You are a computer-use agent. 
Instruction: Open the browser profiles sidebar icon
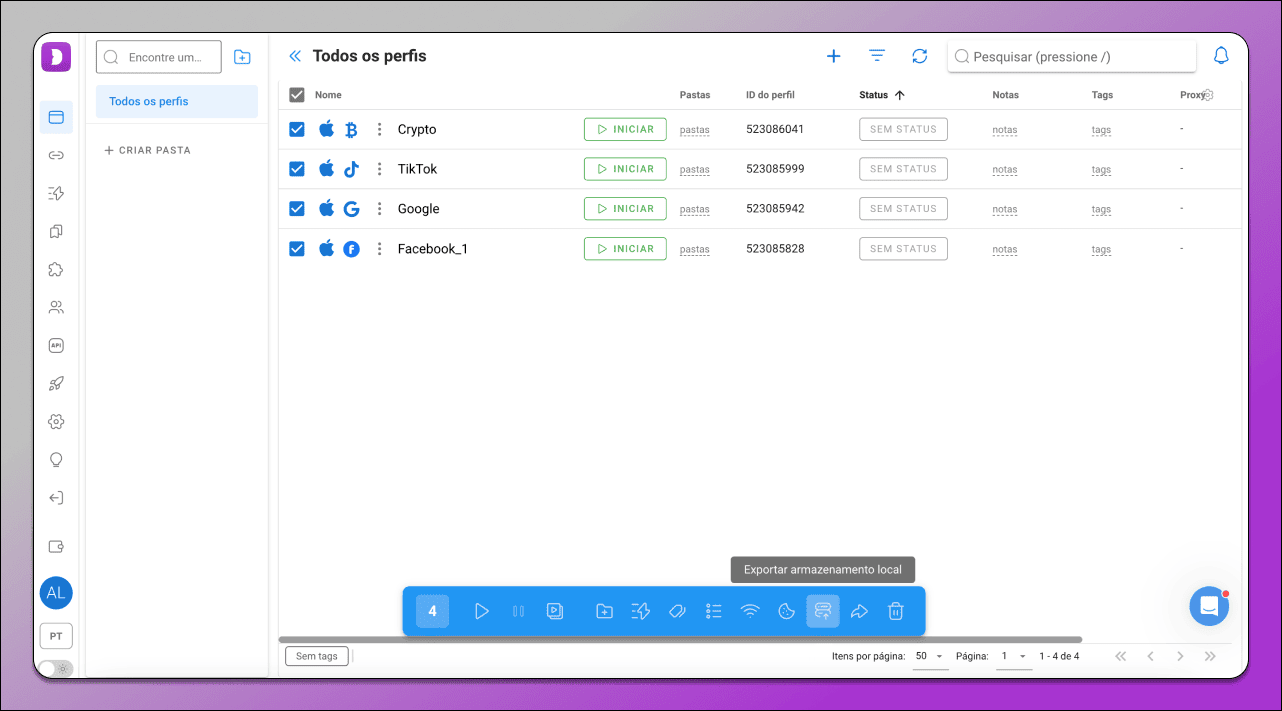point(56,117)
